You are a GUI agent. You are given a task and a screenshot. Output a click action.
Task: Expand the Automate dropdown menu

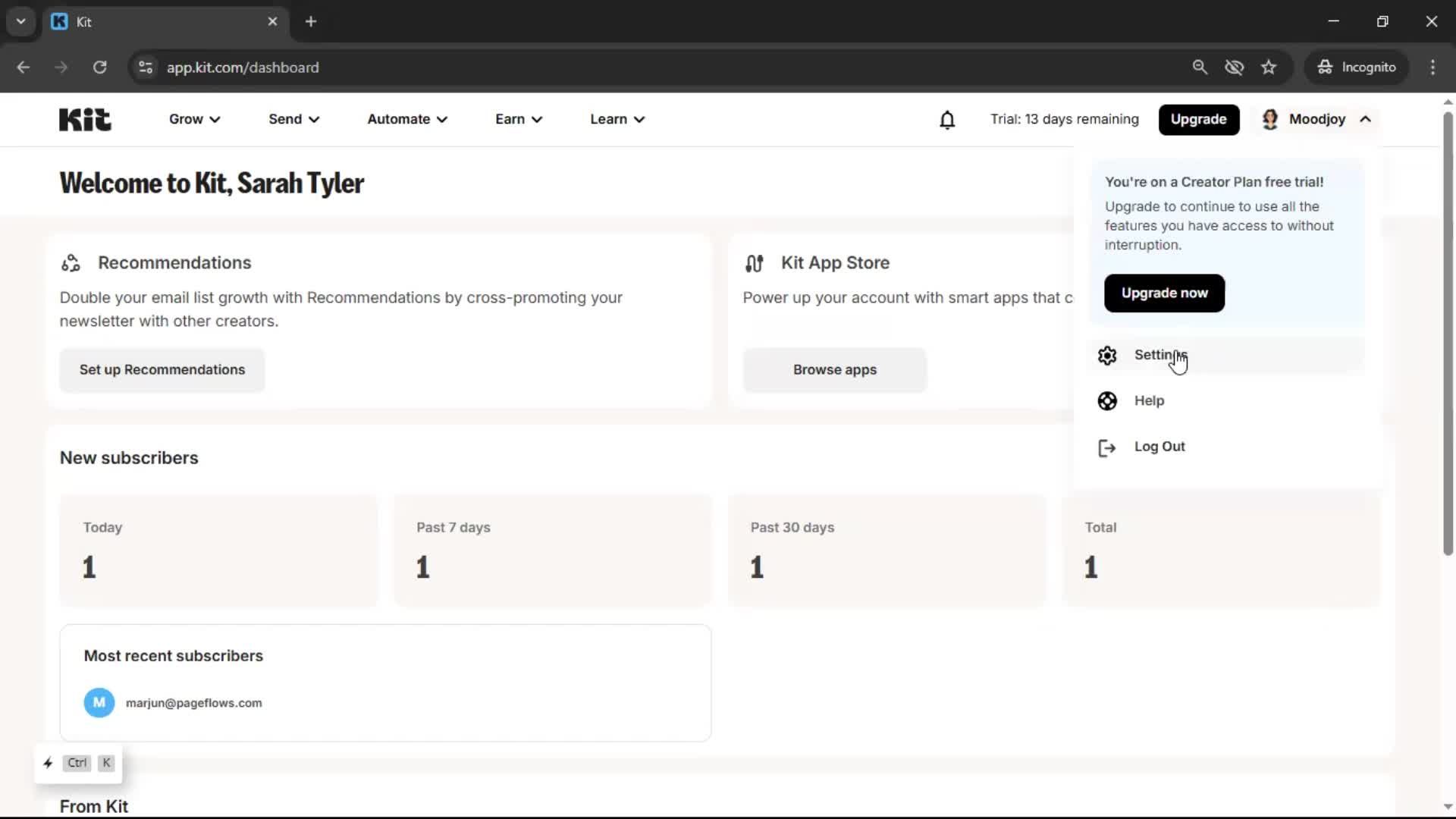click(407, 119)
